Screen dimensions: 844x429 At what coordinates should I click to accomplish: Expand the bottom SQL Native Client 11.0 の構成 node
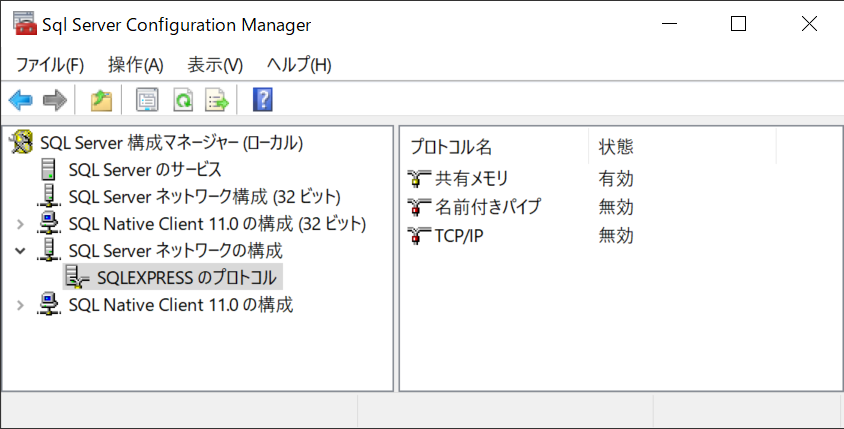click(21, 305)
